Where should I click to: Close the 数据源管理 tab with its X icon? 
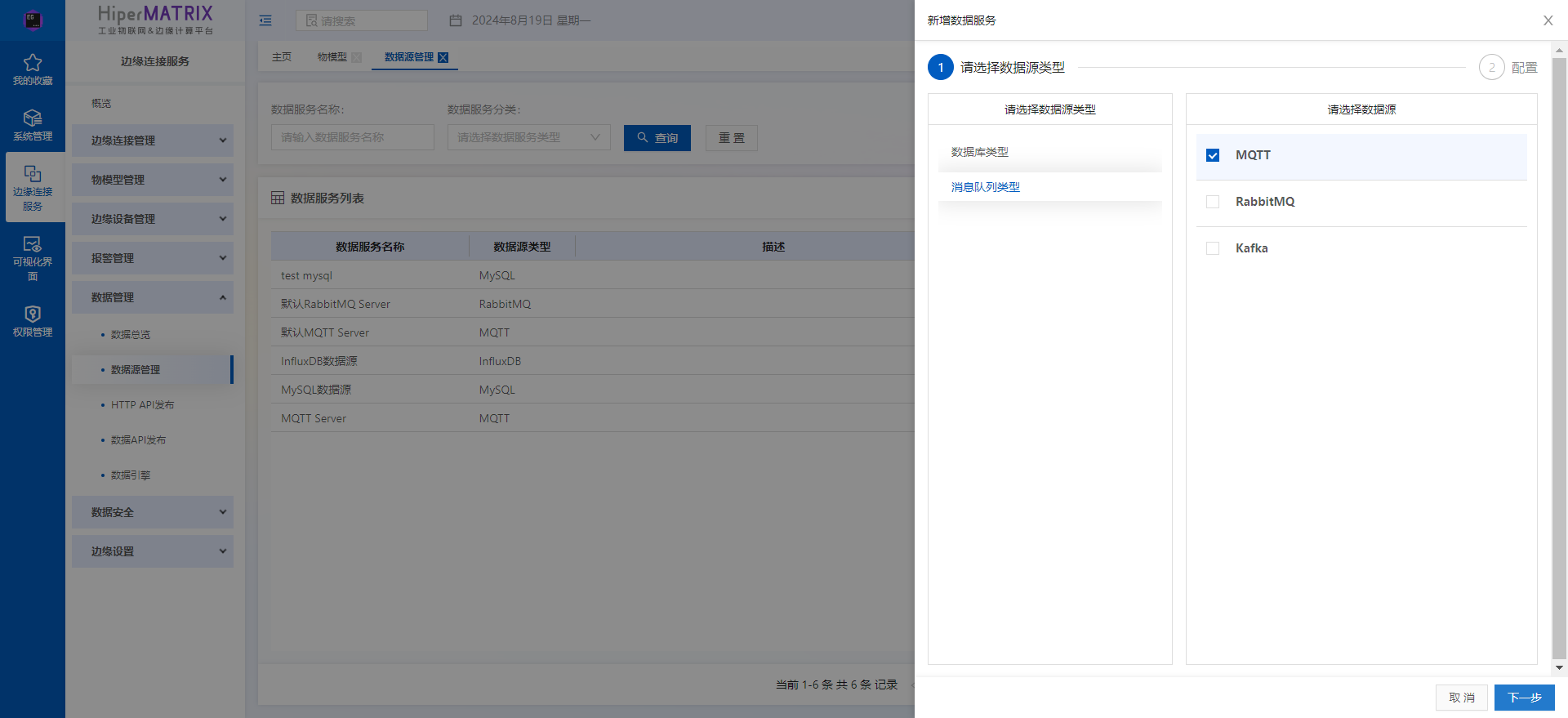click(x=443, y=57)
